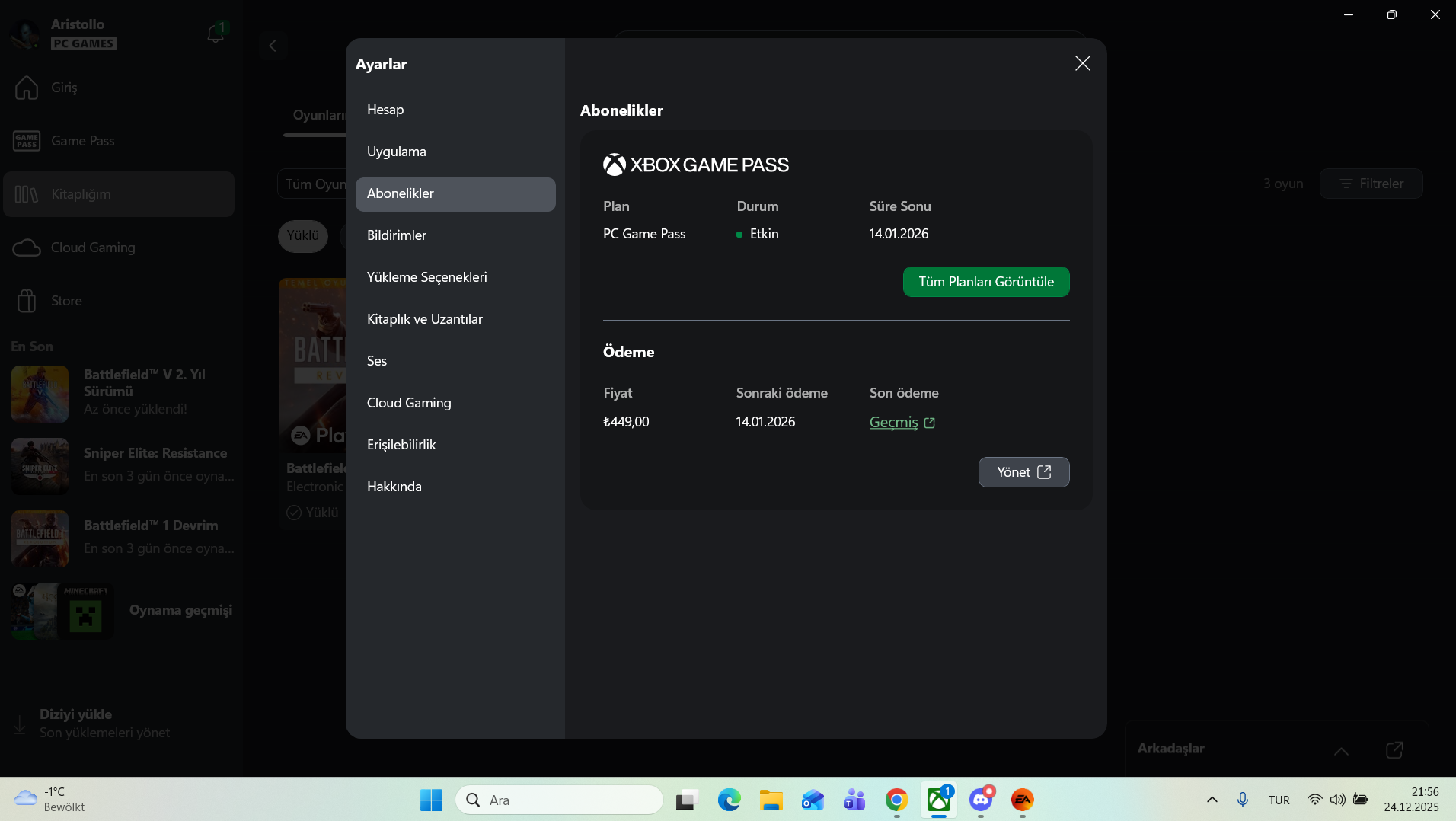Screen dimensions: 1456x821
Task: Click the taskbar Ara search box
Action: click(560, 800)
